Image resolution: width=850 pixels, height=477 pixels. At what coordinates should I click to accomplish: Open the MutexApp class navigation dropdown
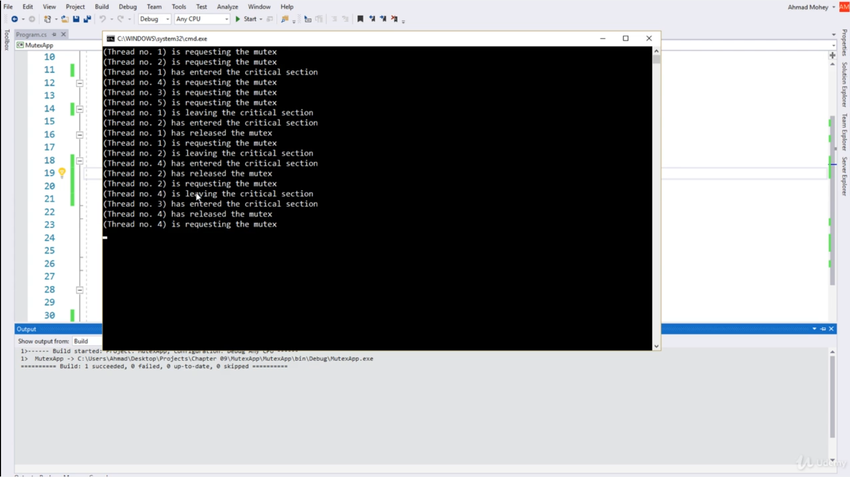[x=60, y=45]
